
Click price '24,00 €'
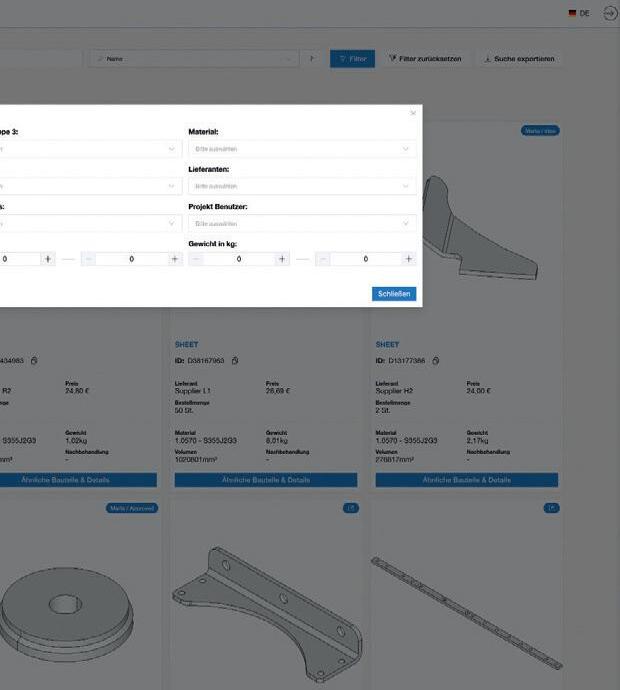click(478, 391)
